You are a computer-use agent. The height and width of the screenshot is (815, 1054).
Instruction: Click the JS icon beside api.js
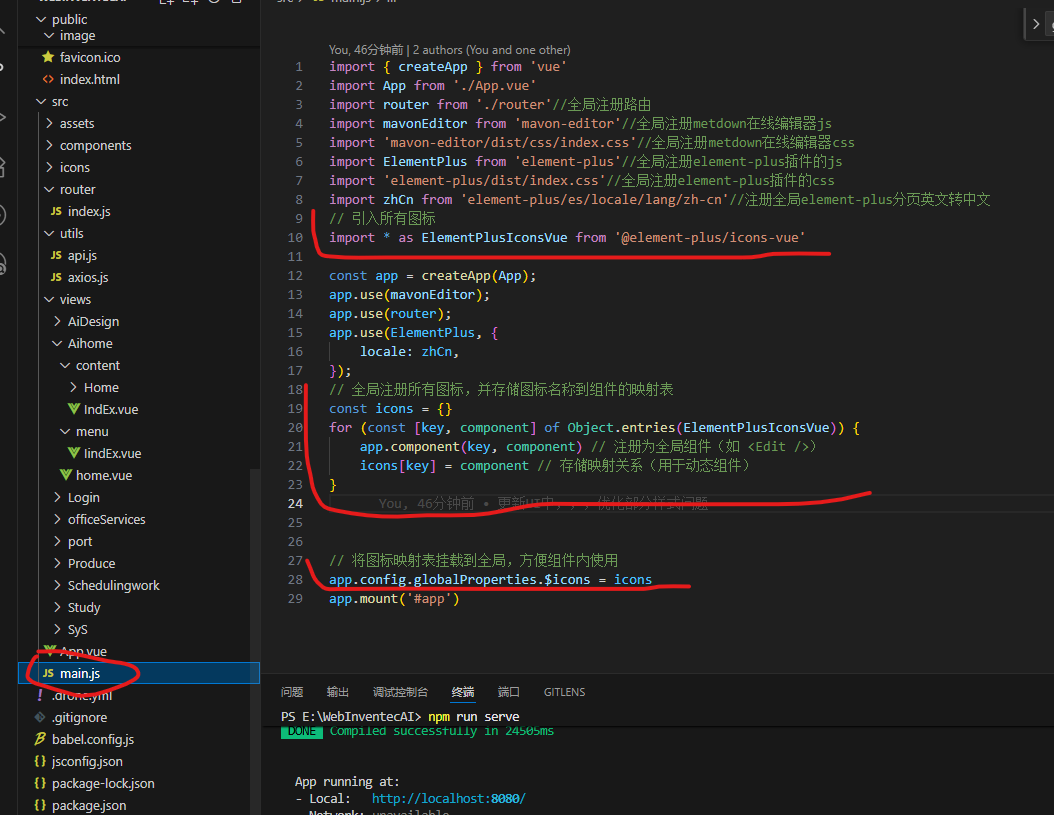tap(56, 256)
